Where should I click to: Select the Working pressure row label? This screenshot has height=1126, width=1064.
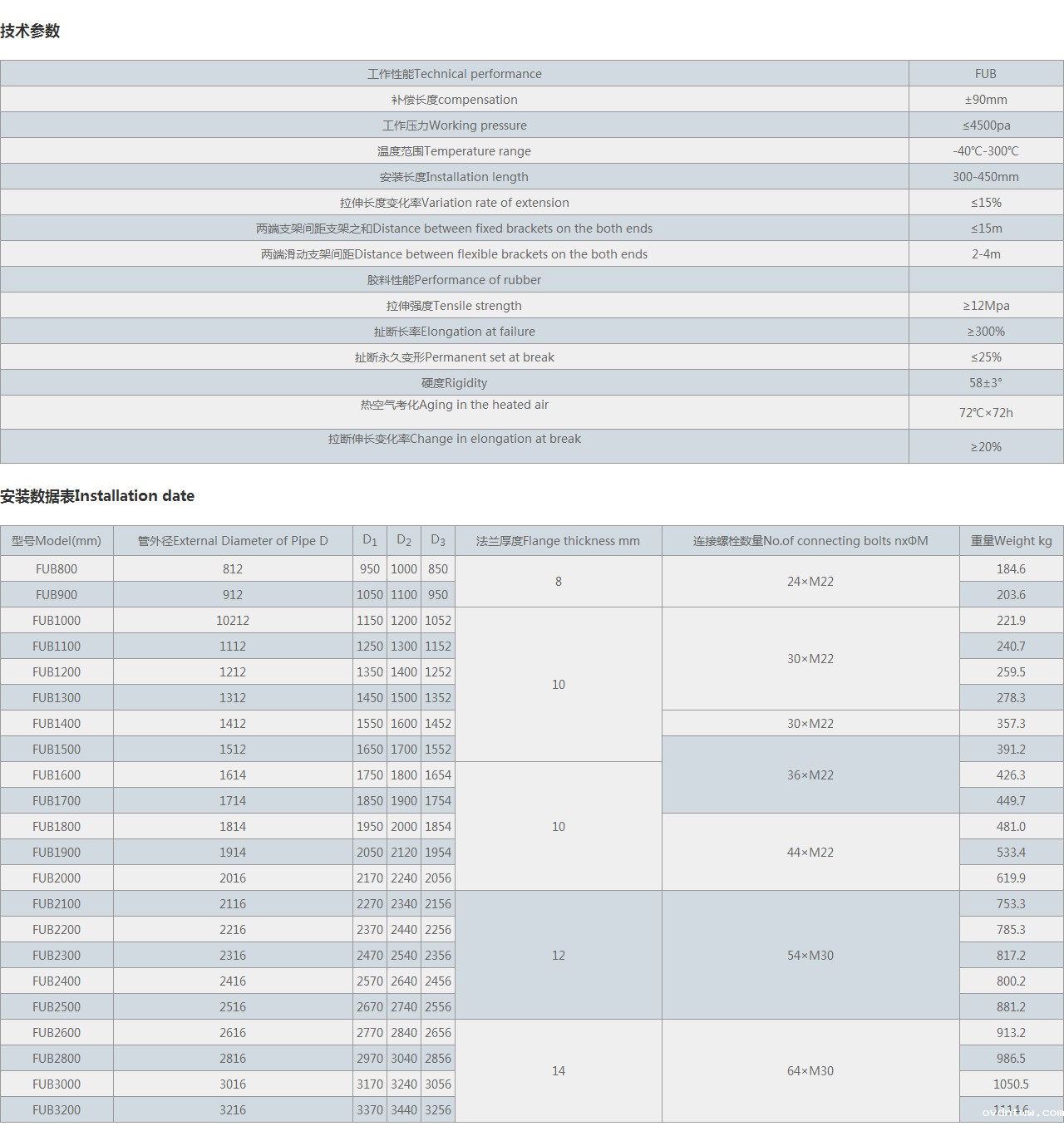point(454,125)
